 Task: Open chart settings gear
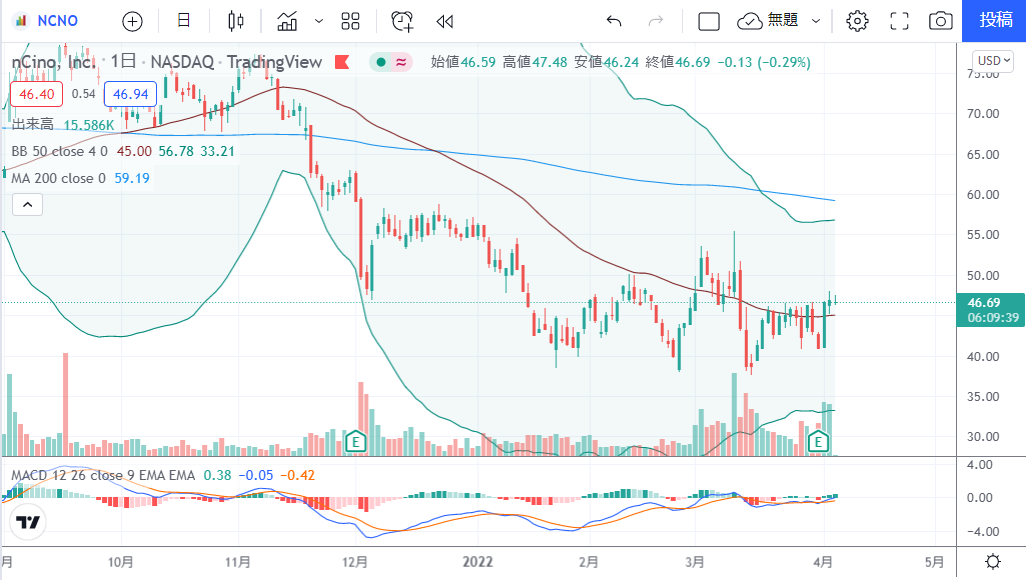(857, 22)
